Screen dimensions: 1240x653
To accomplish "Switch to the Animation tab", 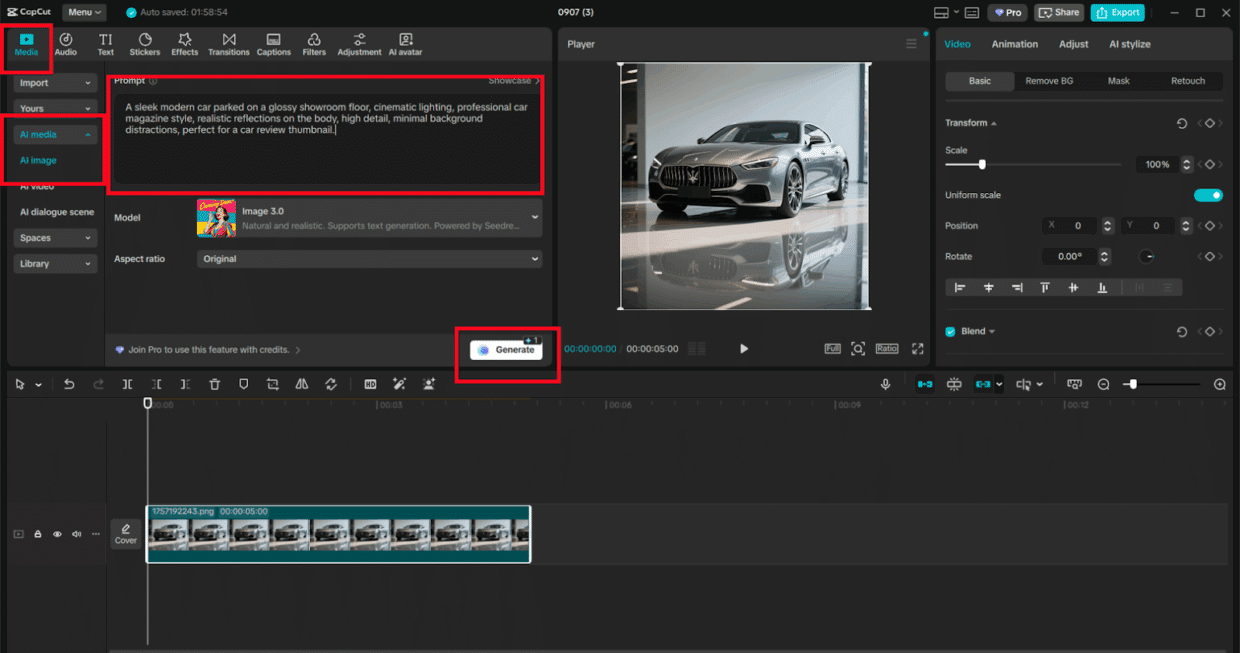I will pyautogui.click(x=1014, y=44).
